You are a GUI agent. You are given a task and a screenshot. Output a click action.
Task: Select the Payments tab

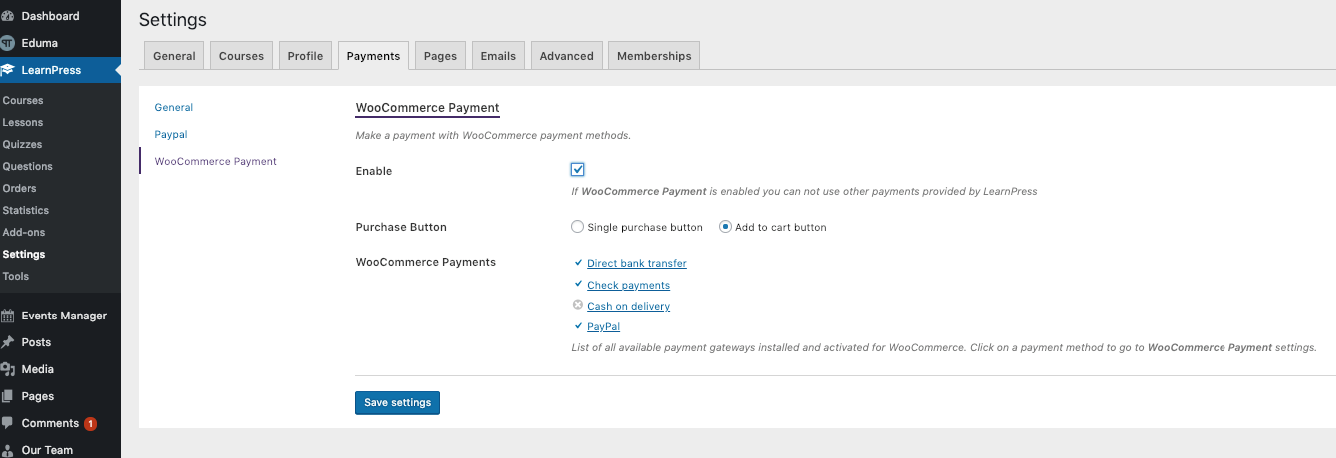pos(373,56)
